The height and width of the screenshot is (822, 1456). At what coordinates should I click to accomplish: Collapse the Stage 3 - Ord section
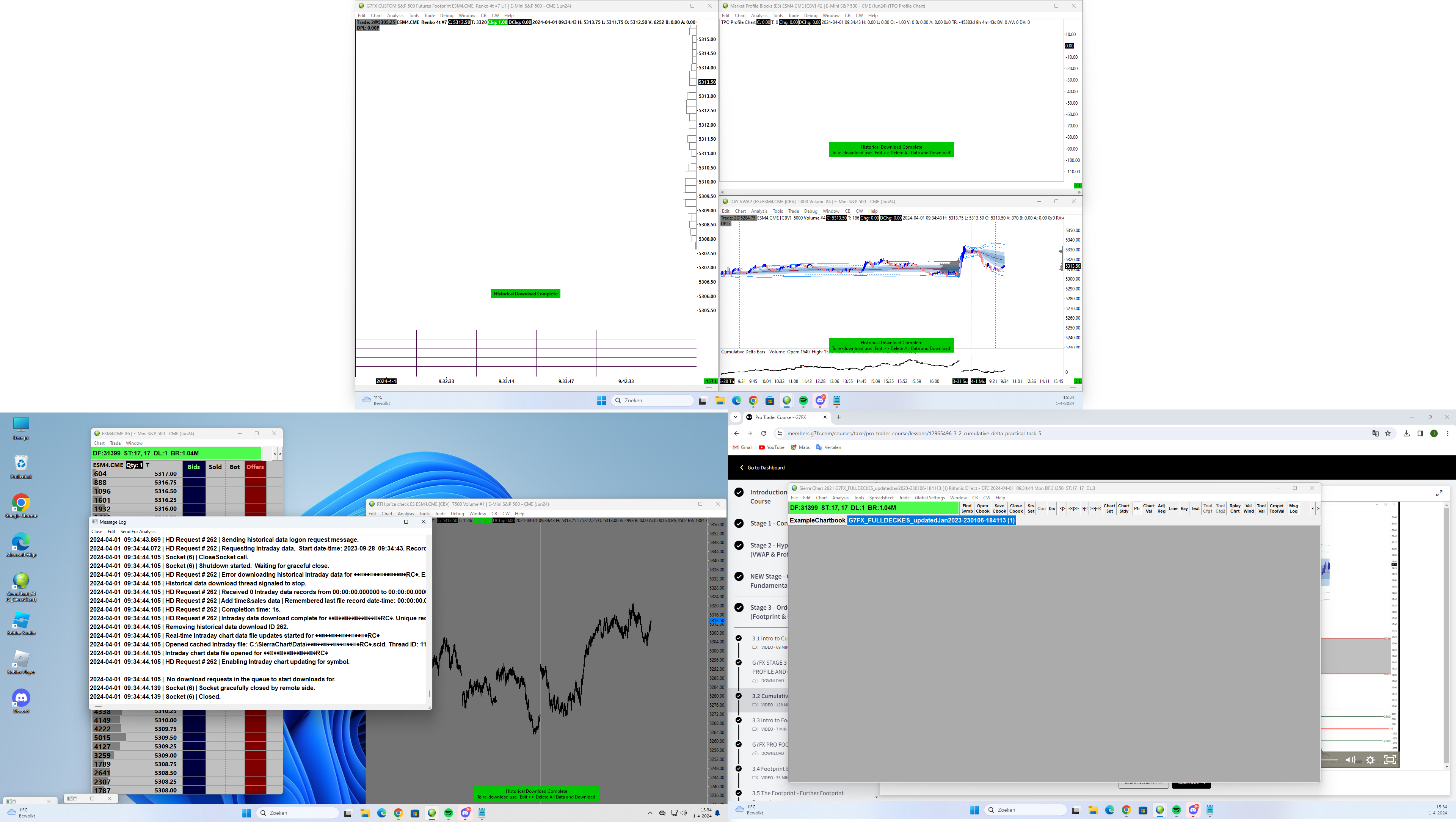click(761, 612)
